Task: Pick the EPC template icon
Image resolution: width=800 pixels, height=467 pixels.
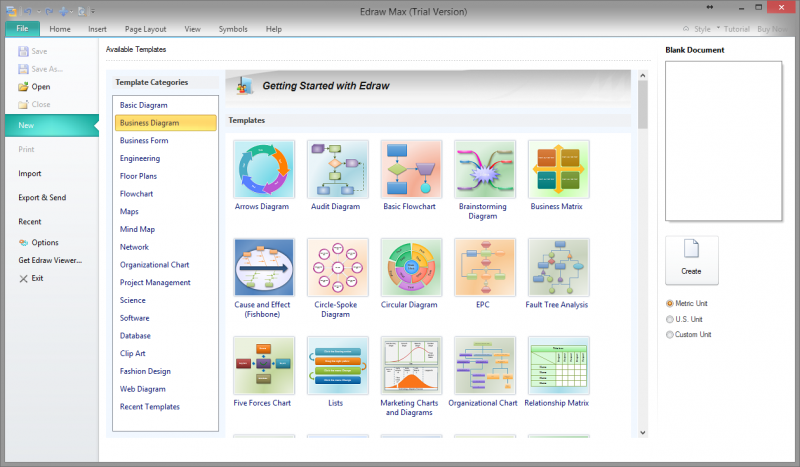Action: (x=485, y=267)
